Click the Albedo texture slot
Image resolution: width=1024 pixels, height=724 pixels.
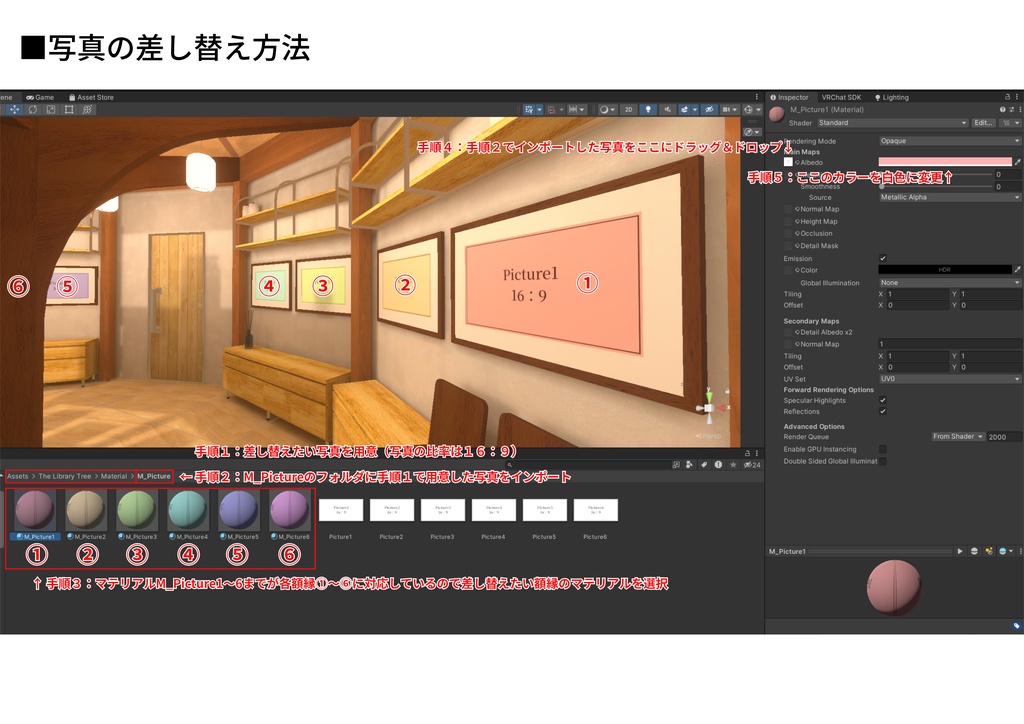[788, 162]
